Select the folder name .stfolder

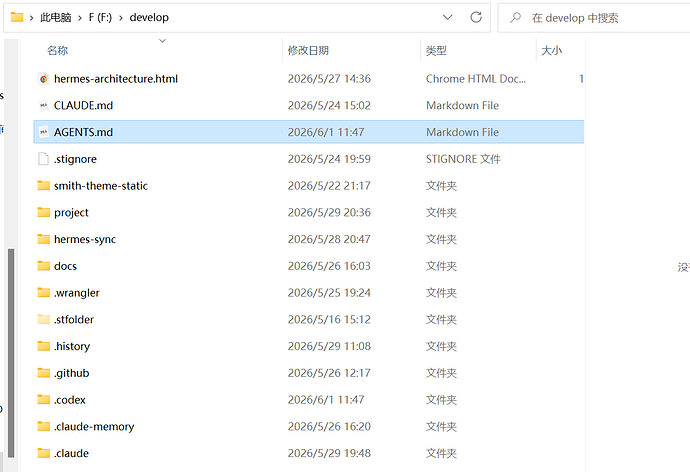(x=74, y=319)
